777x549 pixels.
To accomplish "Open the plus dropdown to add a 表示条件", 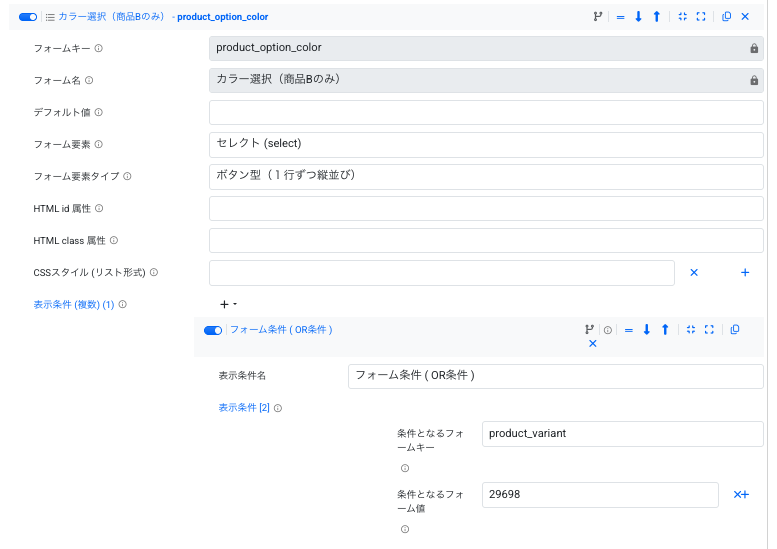I will pos(228,304).
